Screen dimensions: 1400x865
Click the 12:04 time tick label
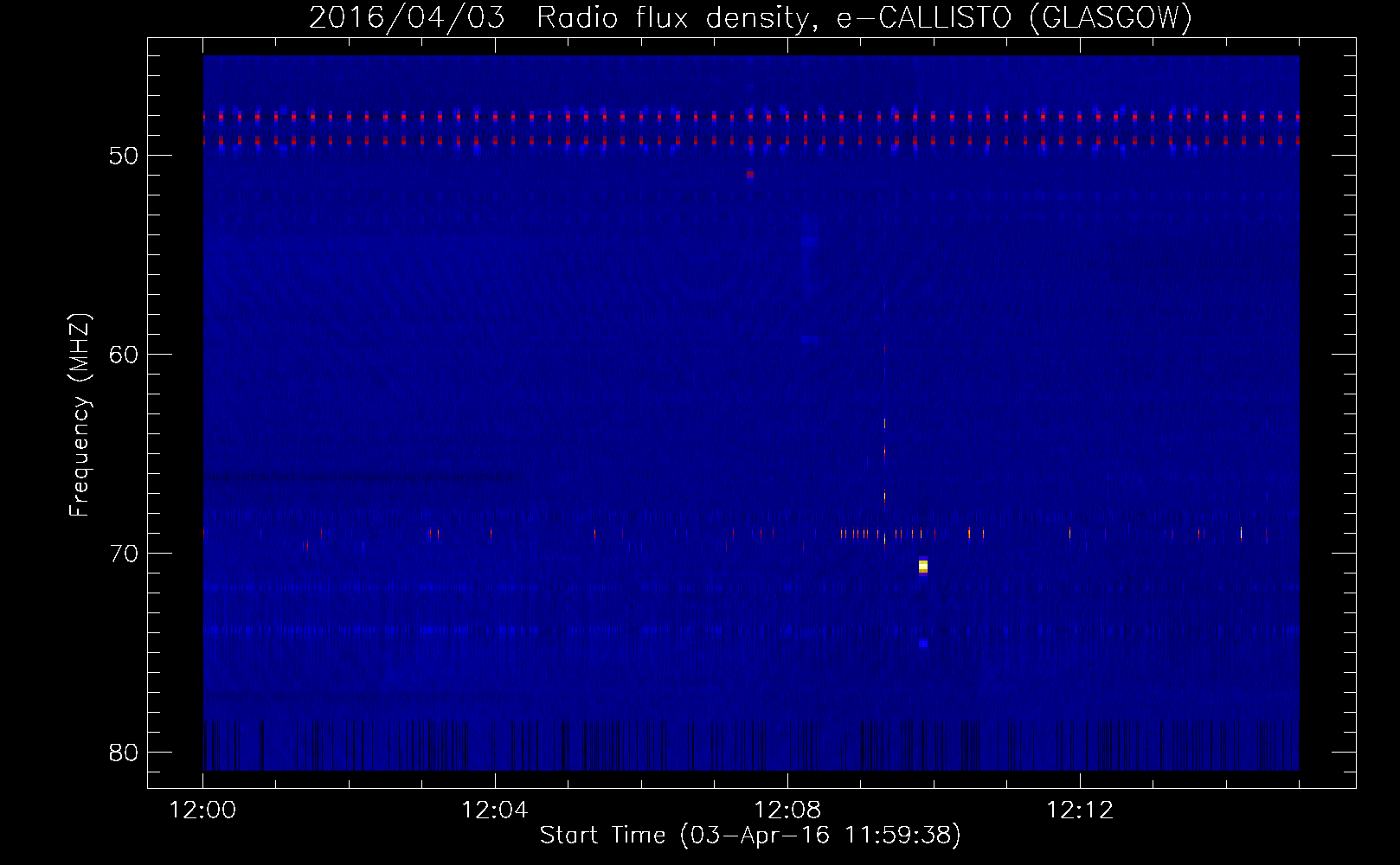pos(495,810)
